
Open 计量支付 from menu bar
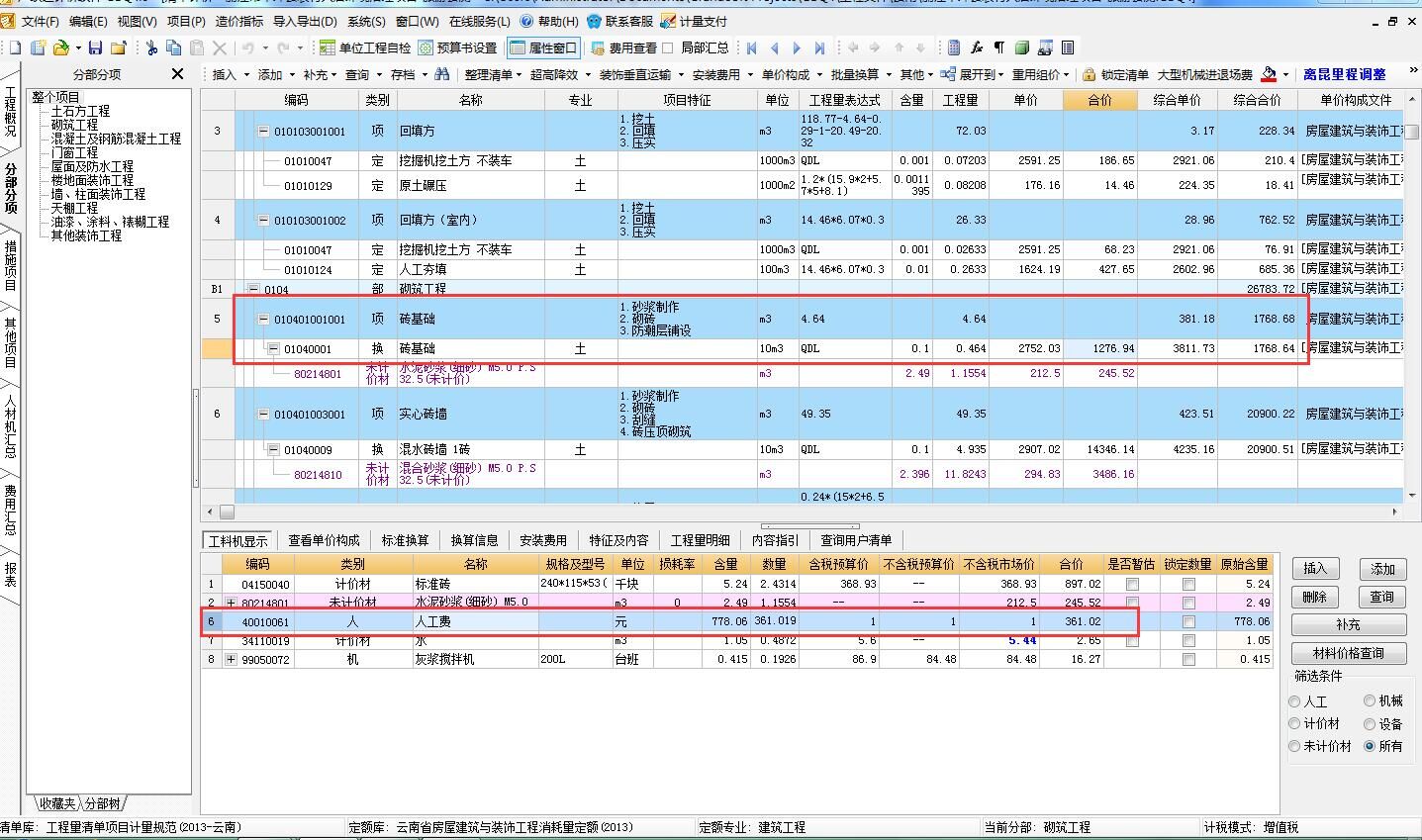(x=694, y=21)
